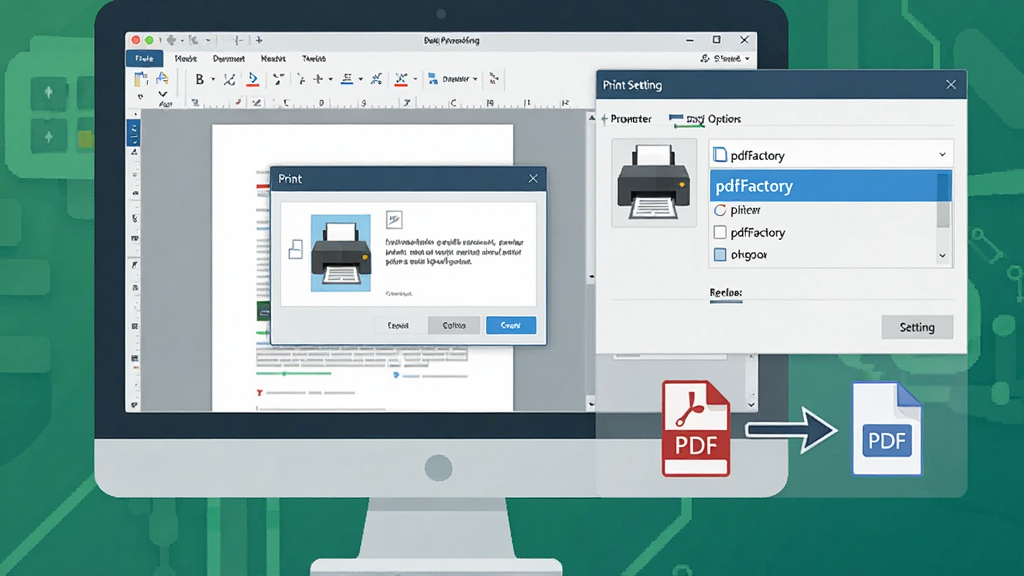This screenshot has width=1024, height=576.
Task: Click the small page icon left of printer image
Action: tap(296, 249)
